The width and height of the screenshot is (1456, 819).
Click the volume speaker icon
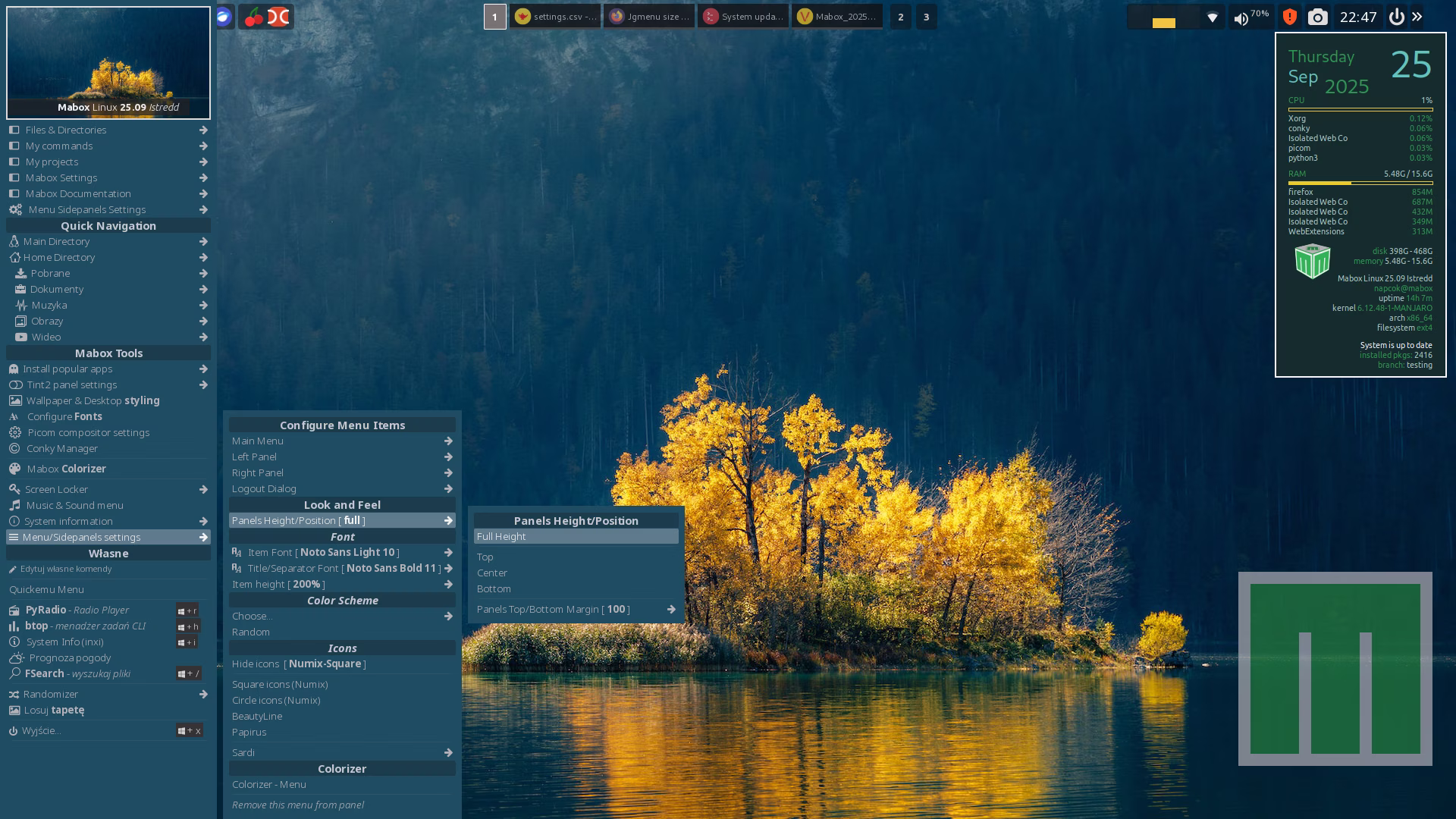pyautogui.click(x=1241, y=18)
